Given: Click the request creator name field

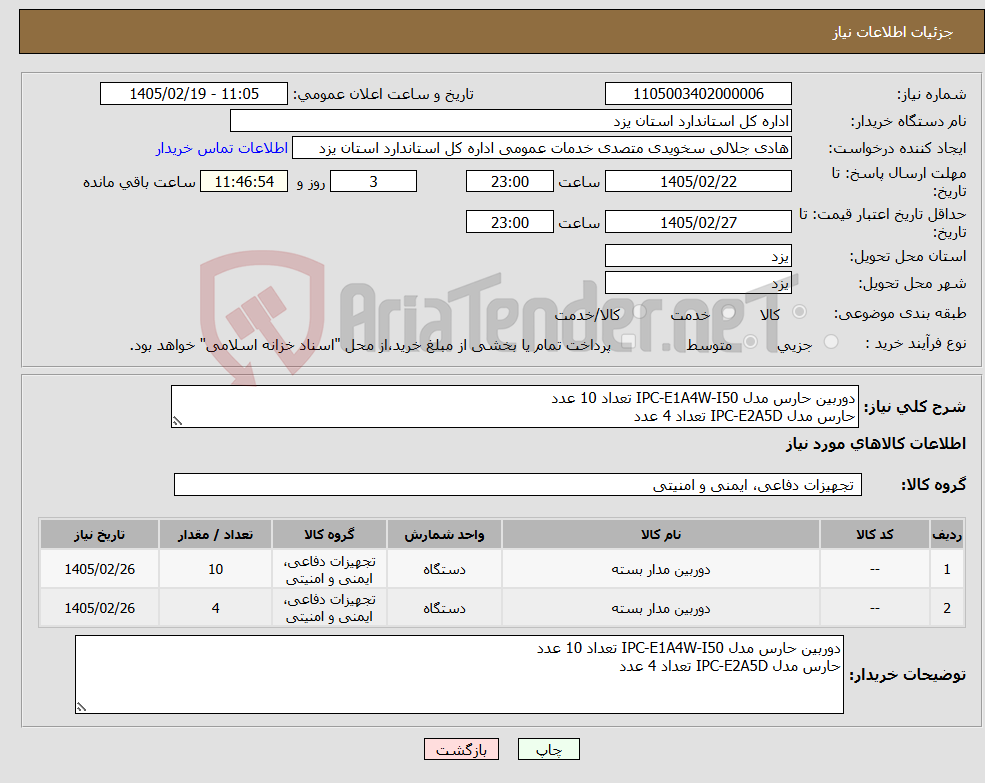Looking at the screenshot, I should pos(541,148).
